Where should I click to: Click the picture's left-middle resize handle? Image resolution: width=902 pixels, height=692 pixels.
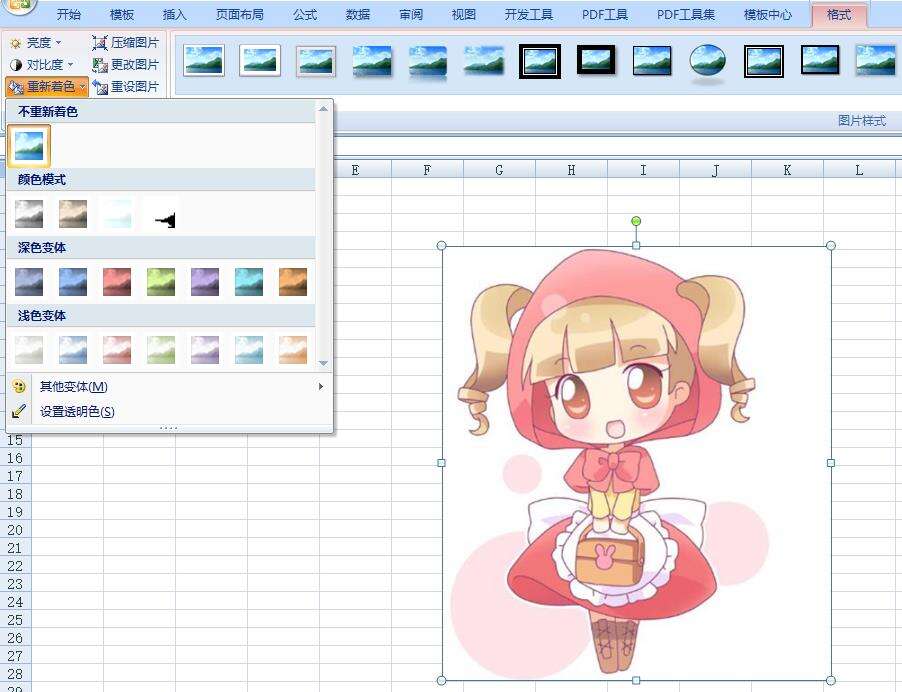coord(442,462)
